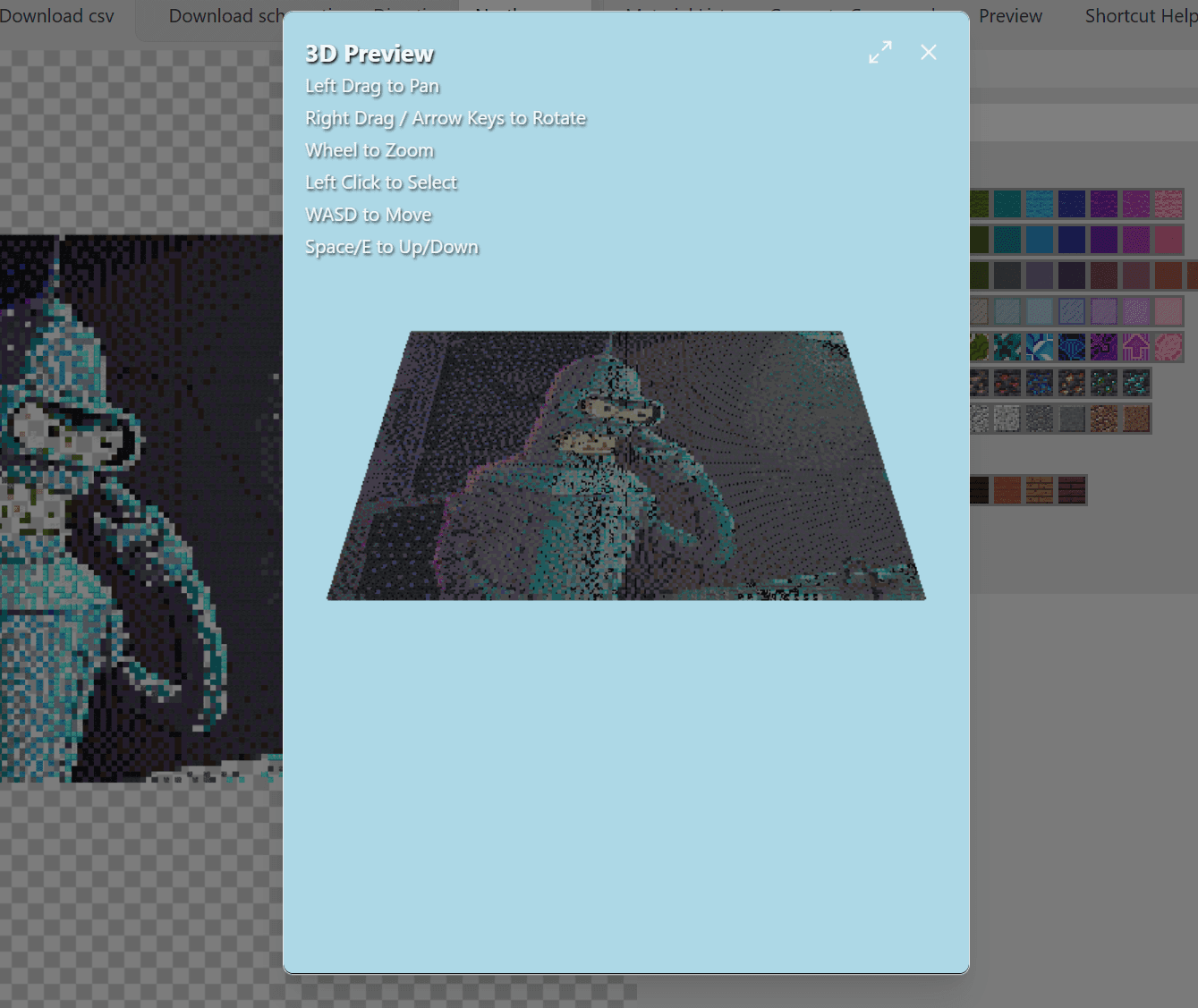Select the dark nether bricks block
Image resolution: width=1198 pixels, height=1008 pixels.
point(1071,490)
